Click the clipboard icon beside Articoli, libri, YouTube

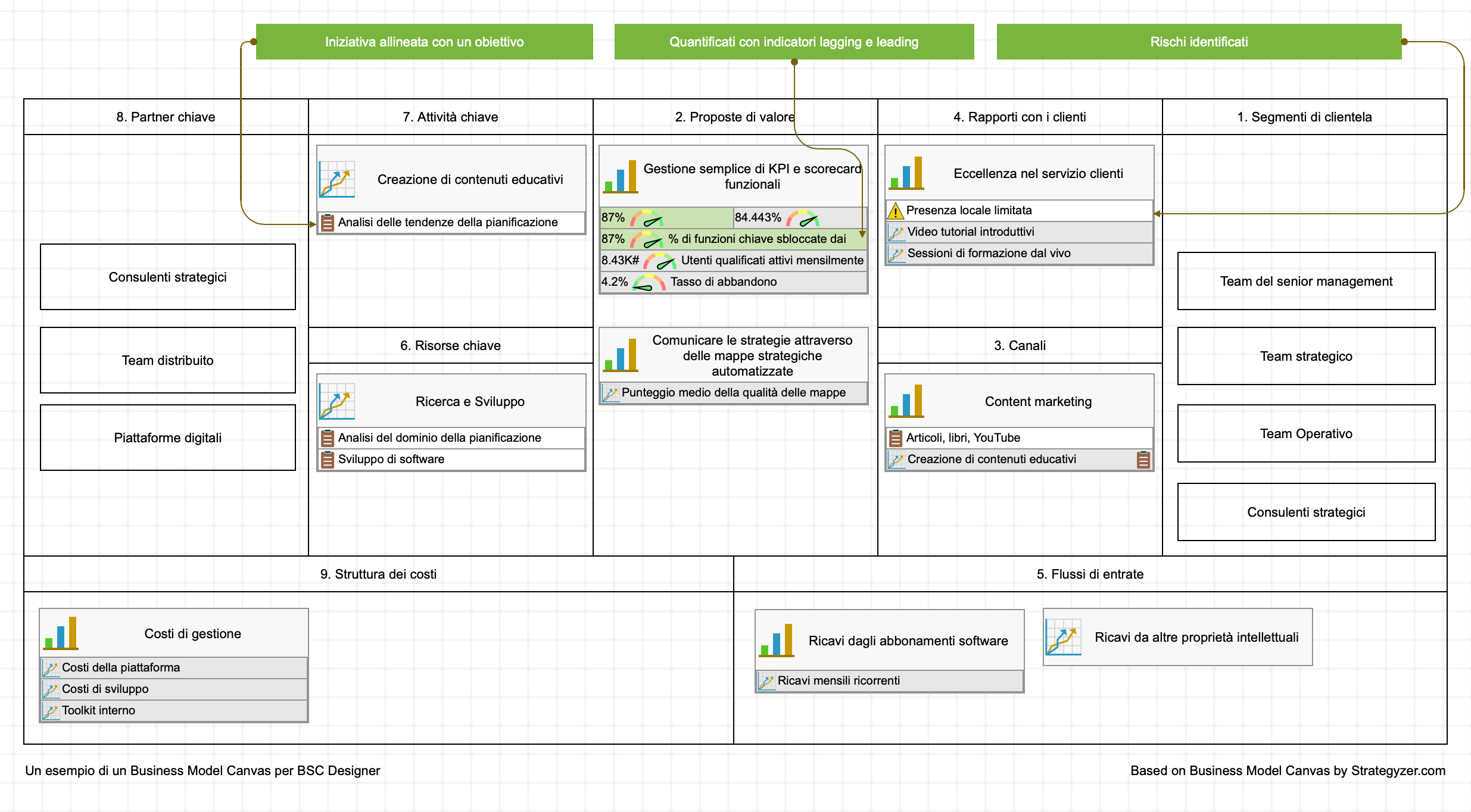click(x=896, y=437)
